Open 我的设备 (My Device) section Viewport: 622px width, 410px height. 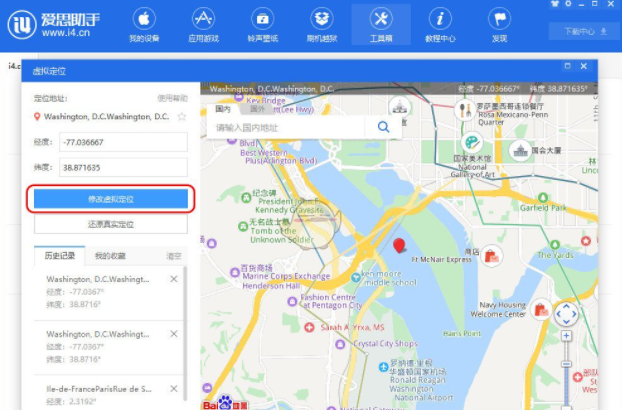click(x=144, y=25)
